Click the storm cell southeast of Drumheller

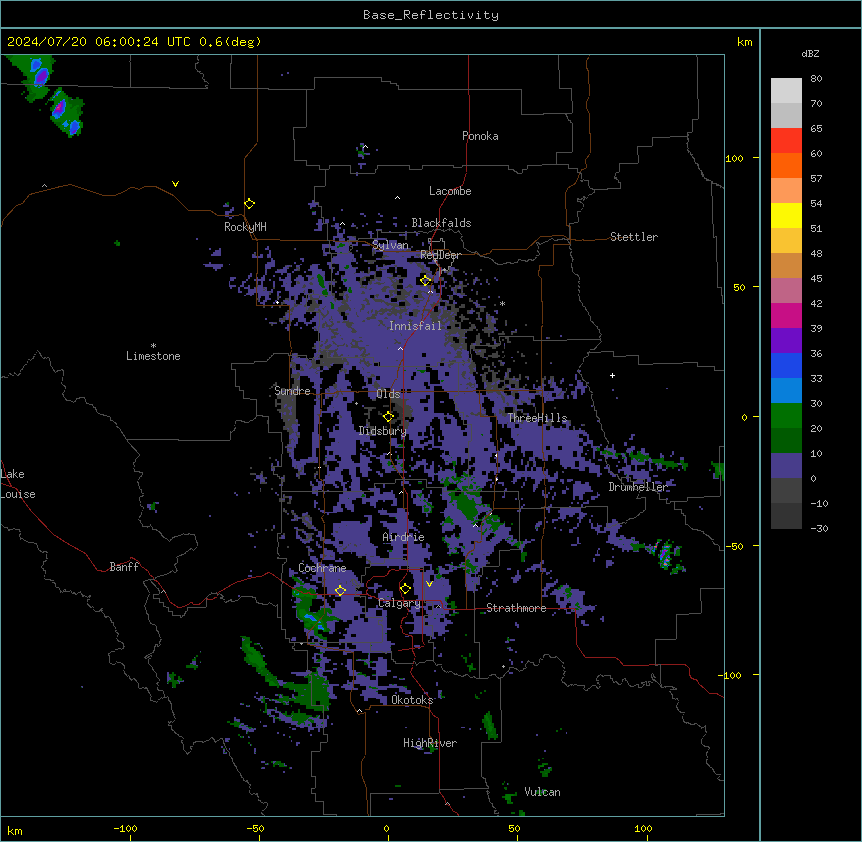tap(665, 555)
